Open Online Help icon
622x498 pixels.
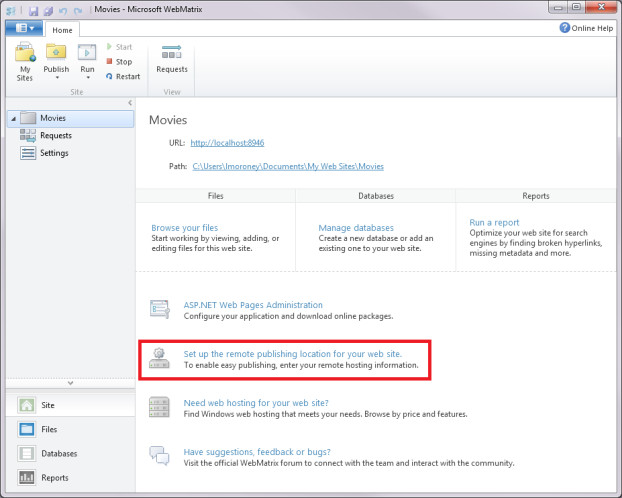click(564, 28)
